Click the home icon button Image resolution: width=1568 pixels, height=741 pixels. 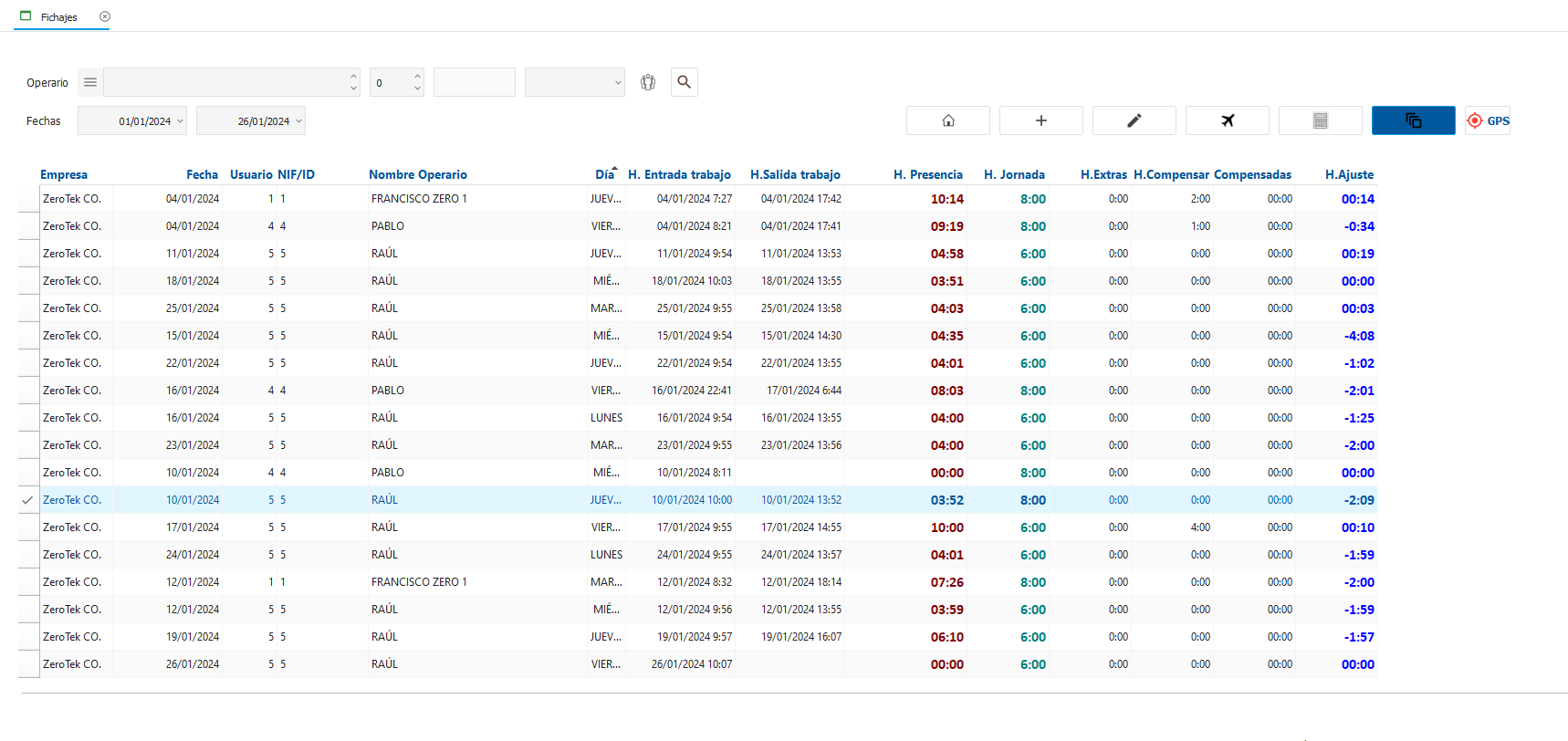pyautogui.click(x=947, y=120)
